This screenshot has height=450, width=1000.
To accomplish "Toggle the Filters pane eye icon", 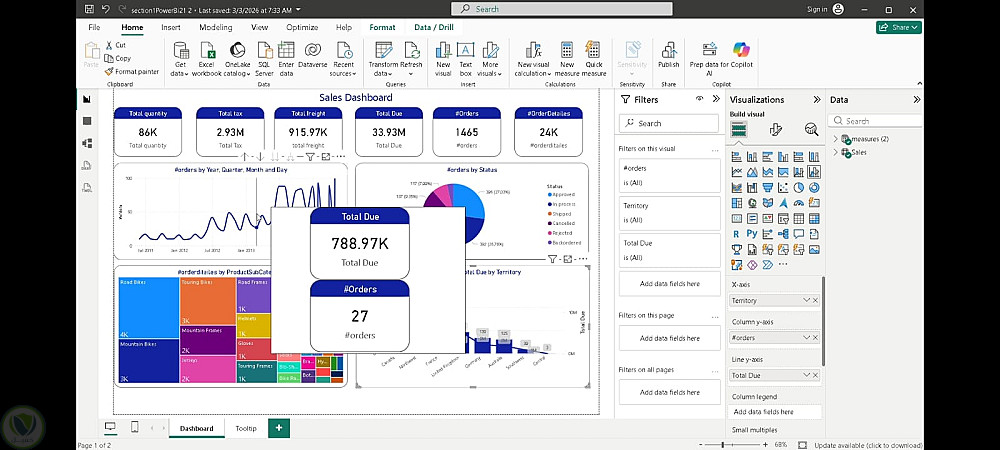I will click(x=700, y=99).
